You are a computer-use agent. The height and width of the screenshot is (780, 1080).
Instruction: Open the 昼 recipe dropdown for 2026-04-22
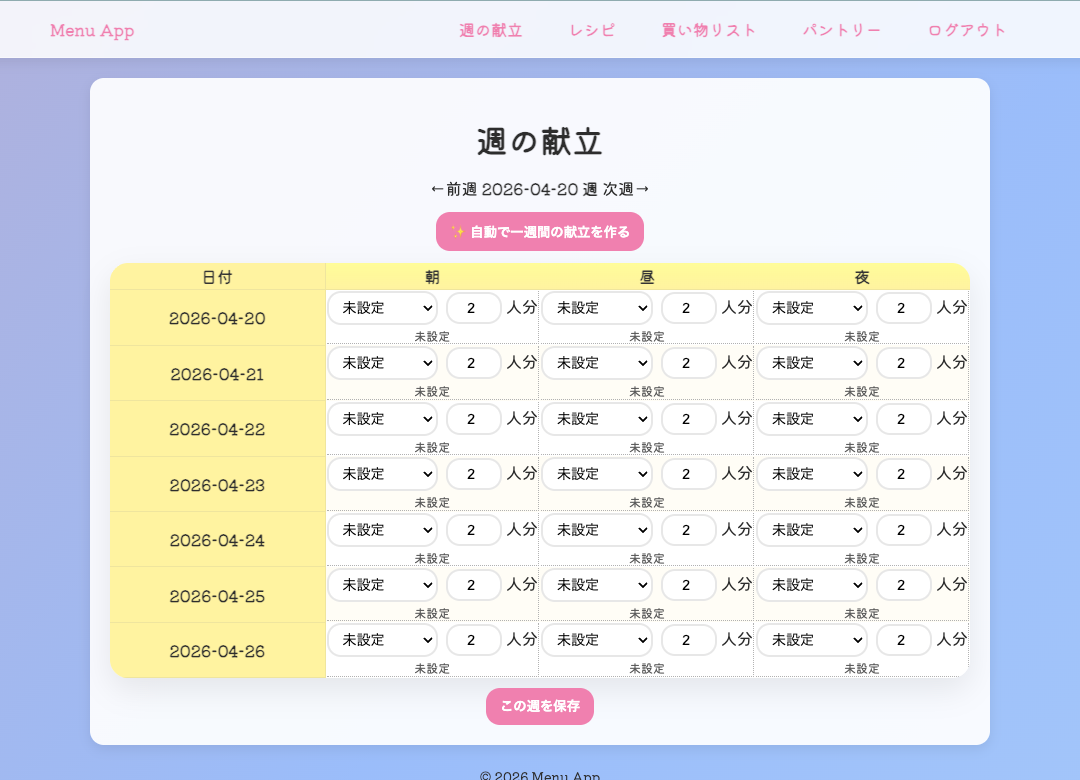pyautogui.click(x=598, y=419)
